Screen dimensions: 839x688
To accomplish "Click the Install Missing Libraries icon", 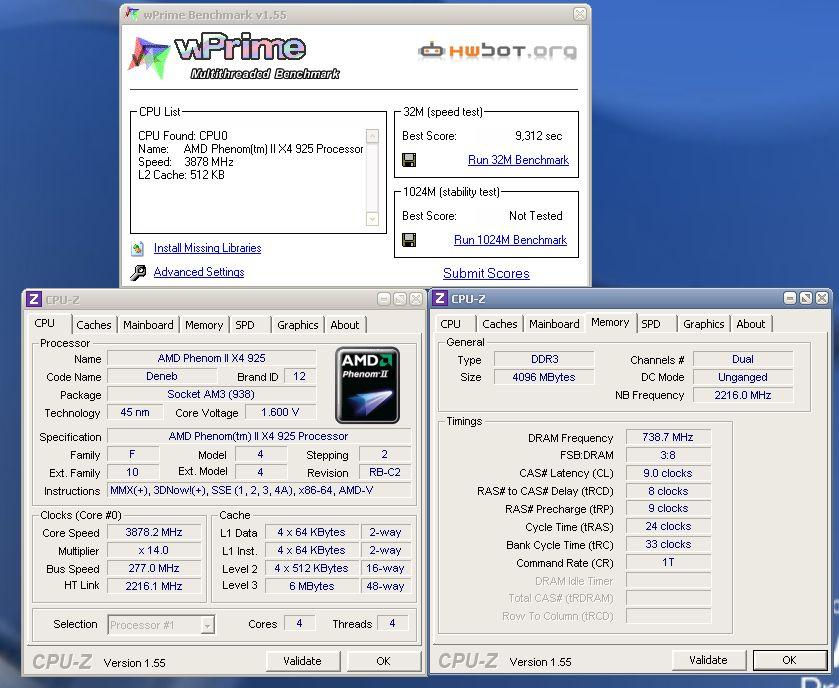I will [x=138, y=248].
